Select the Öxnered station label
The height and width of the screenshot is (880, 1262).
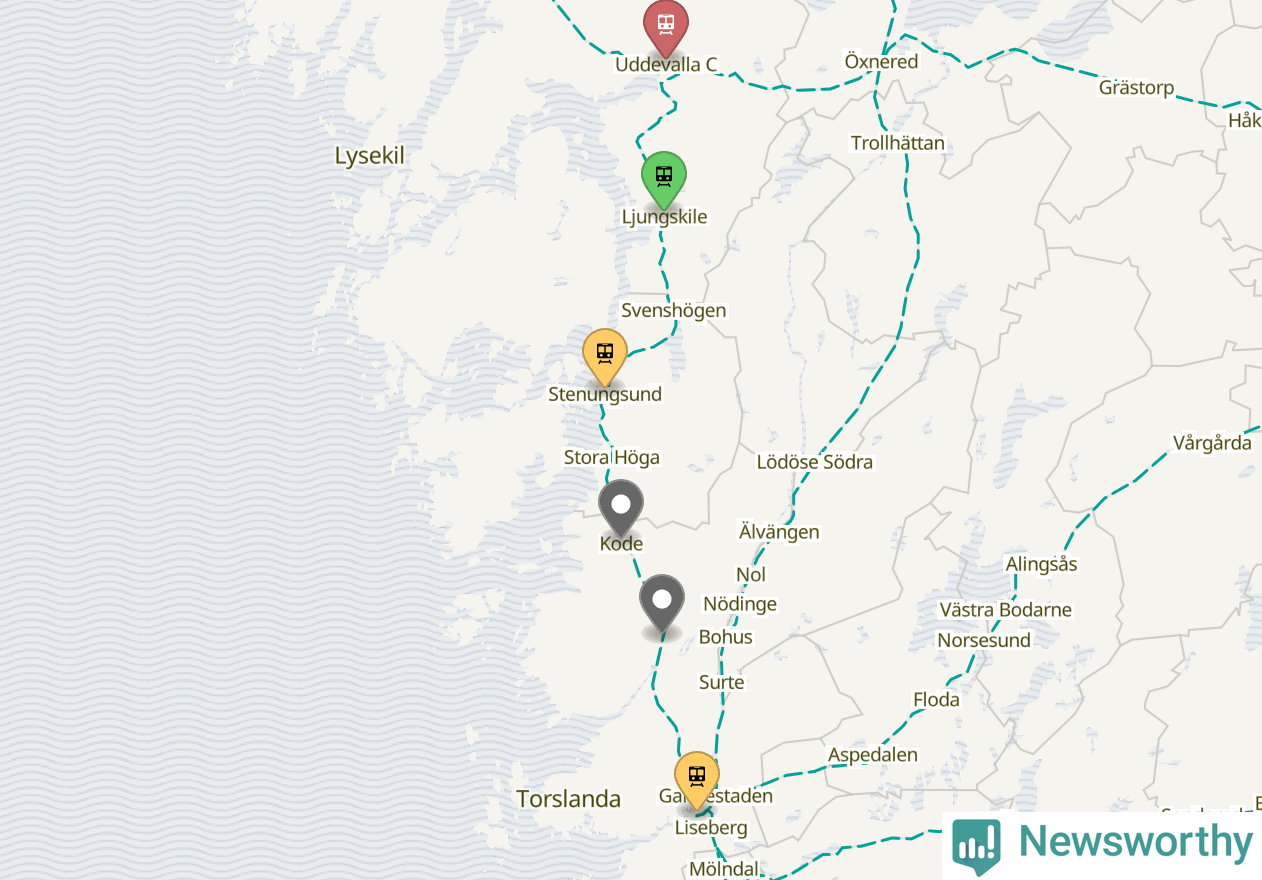[881, 61]
